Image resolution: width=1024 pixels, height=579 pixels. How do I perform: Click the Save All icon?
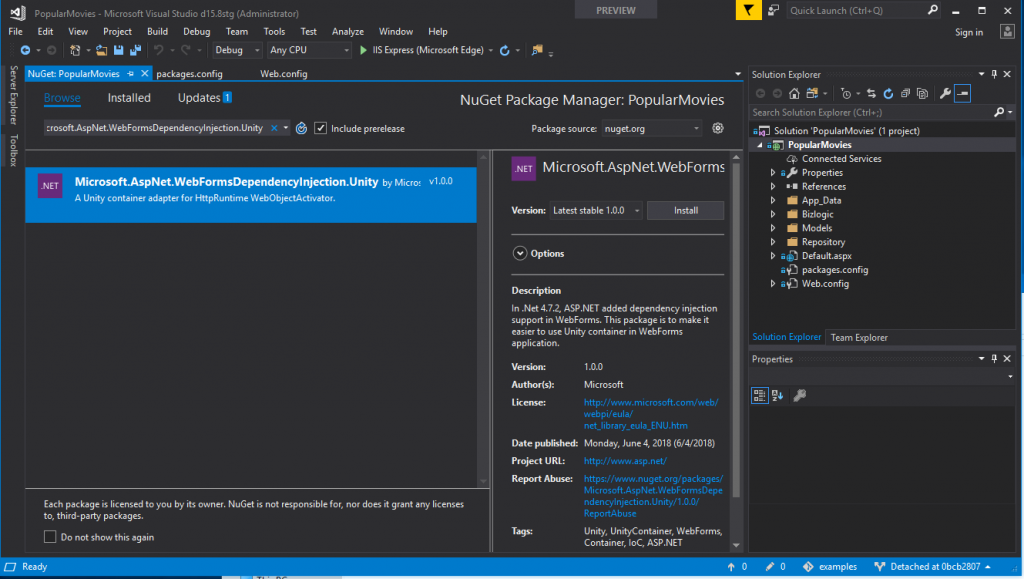pyautogui.click(x=135, y=50)
